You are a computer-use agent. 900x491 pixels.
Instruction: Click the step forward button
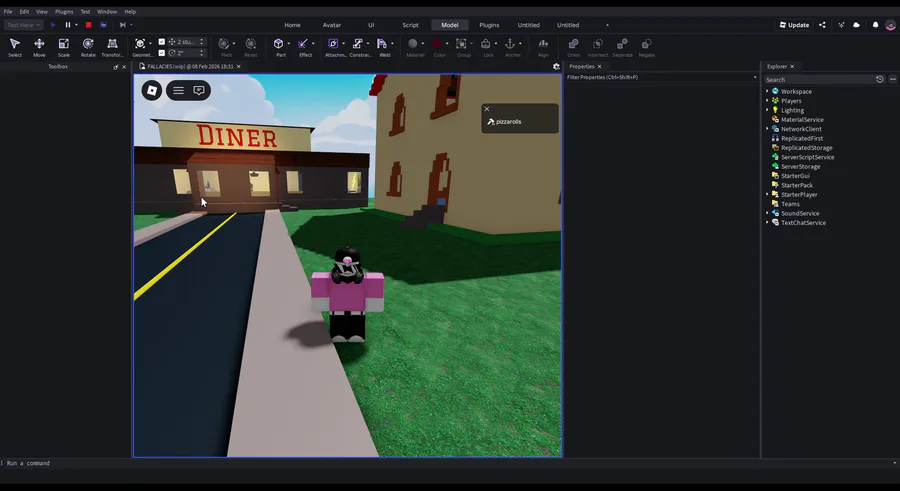[122, 25]
